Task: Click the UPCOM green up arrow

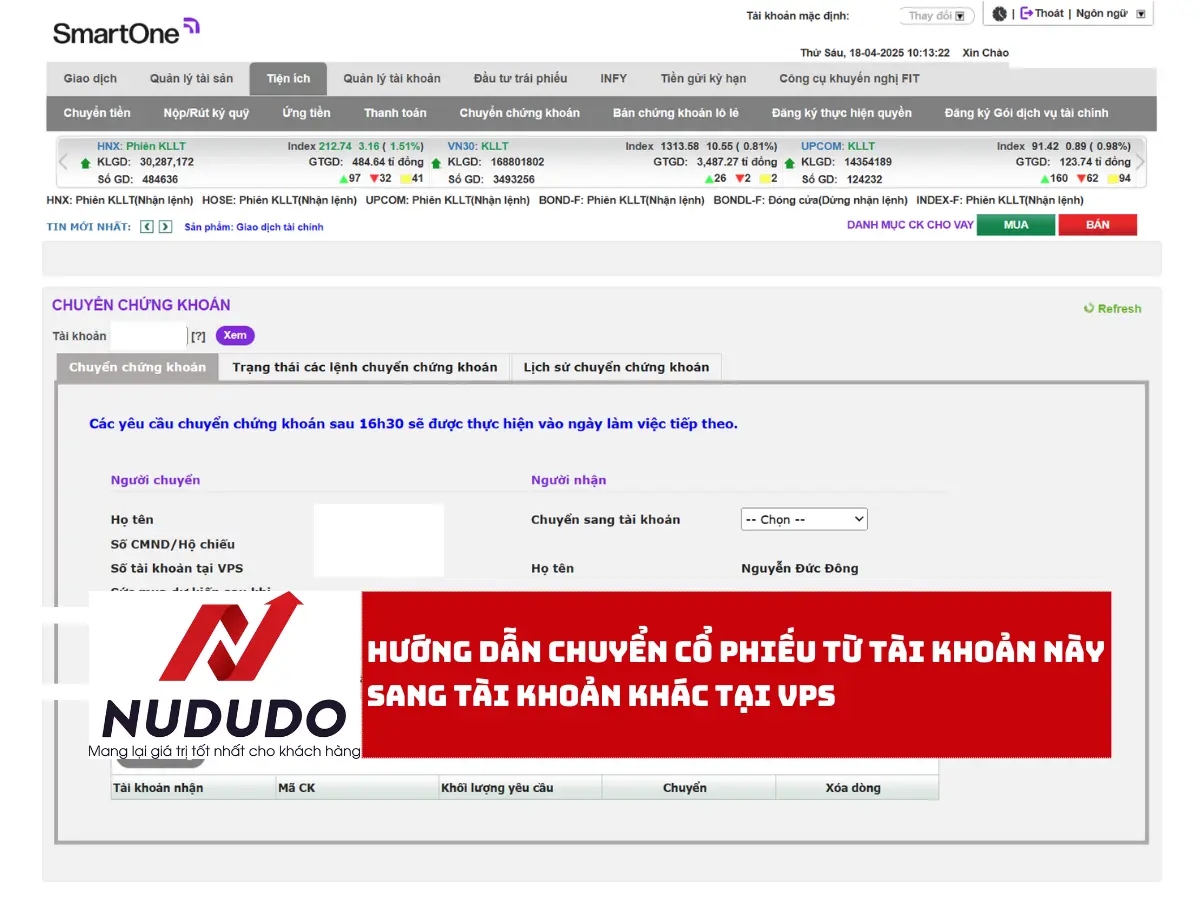Action: tap(790, 162)
